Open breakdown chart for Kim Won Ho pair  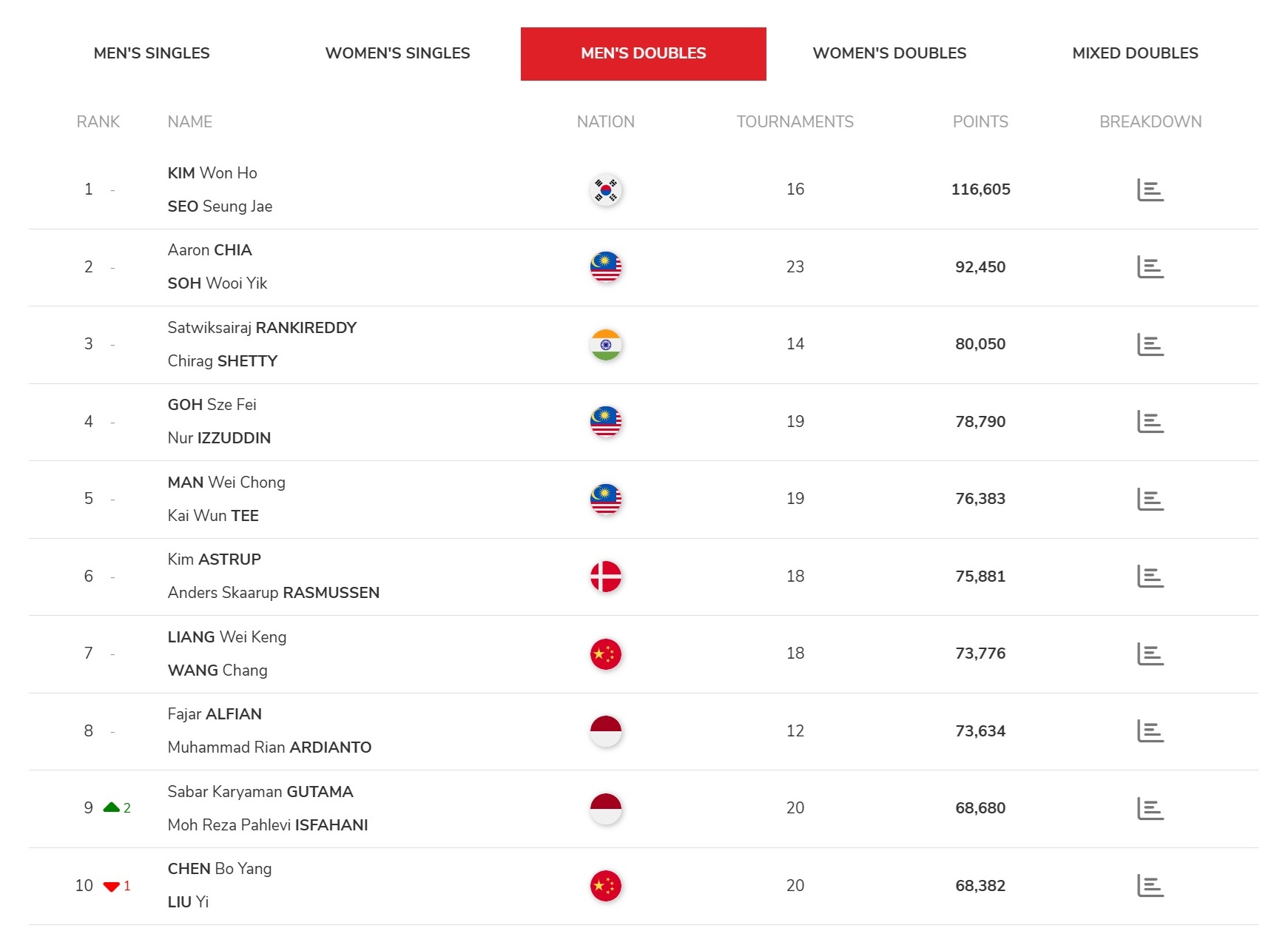click(x=1150, y=190)
